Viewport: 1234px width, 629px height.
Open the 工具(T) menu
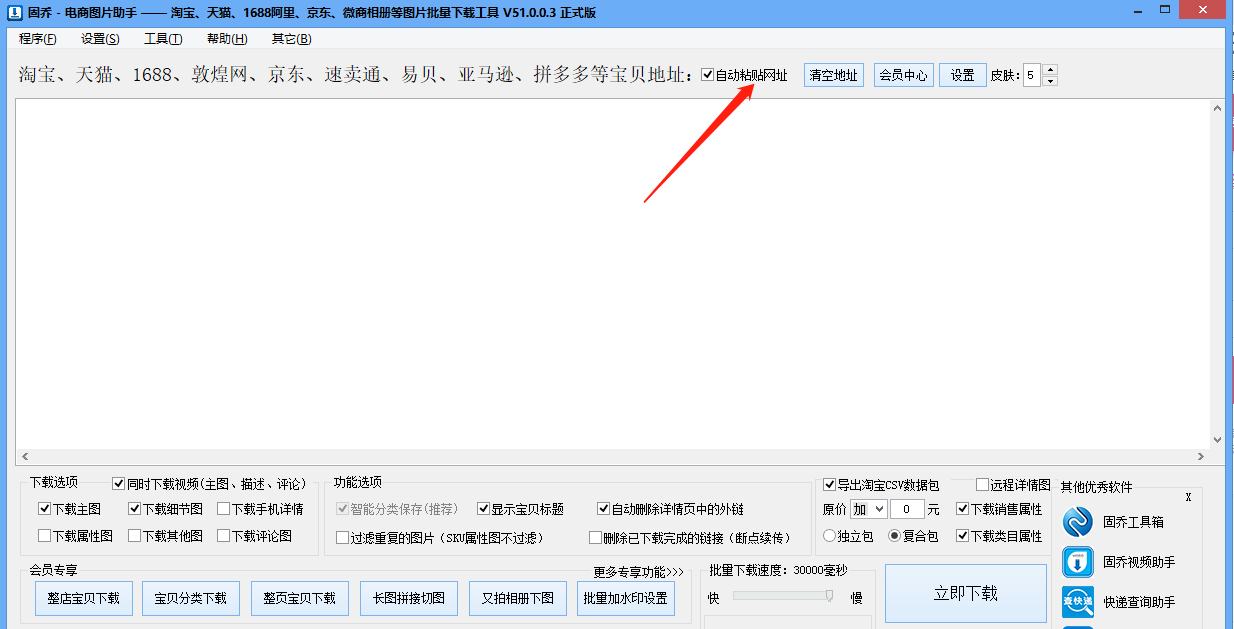(163, 39)
